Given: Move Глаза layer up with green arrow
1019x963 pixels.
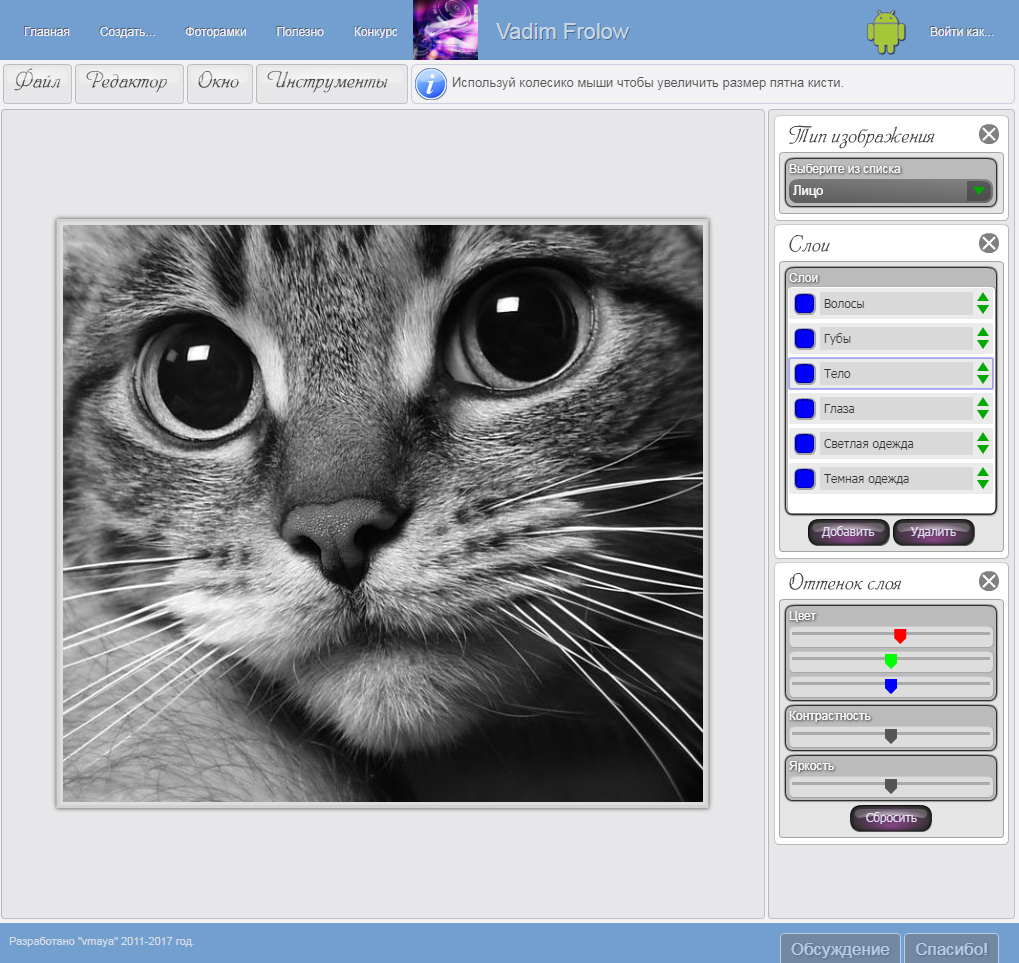Looking at the screenshot, I should (x=983, y=403).
